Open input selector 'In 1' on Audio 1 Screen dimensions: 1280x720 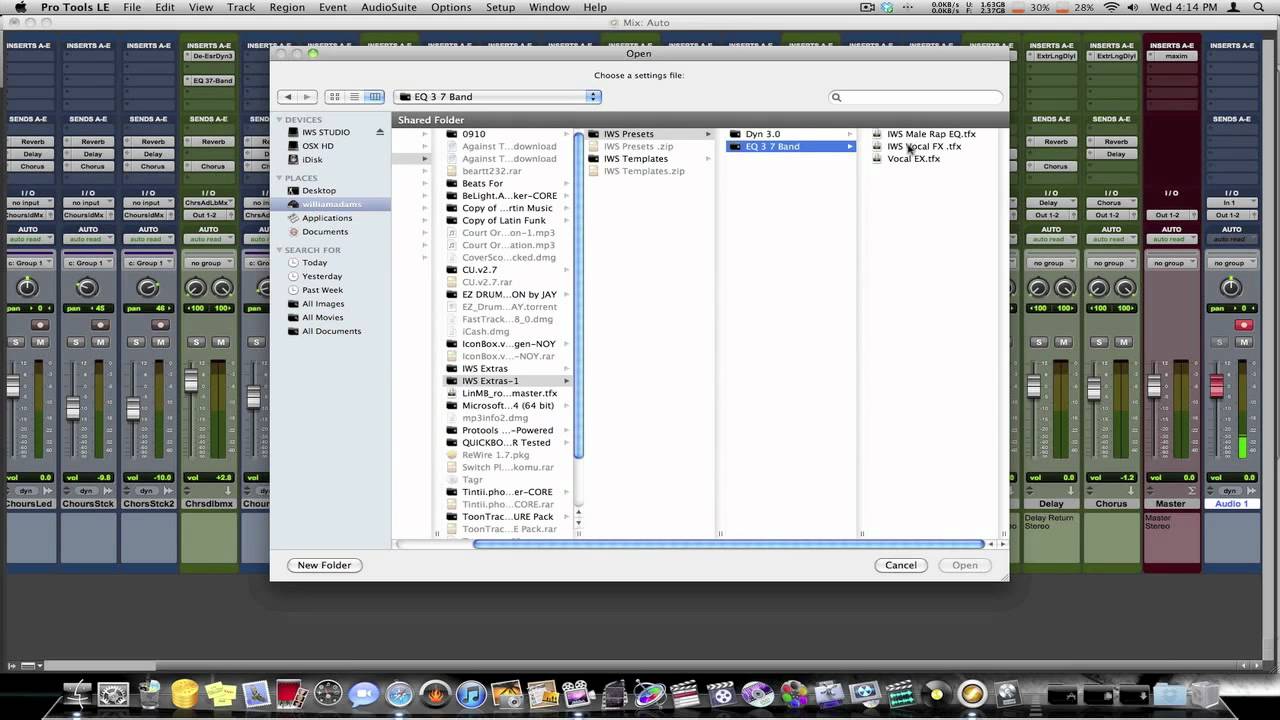pyautogui.click(x=1231, y=203)
